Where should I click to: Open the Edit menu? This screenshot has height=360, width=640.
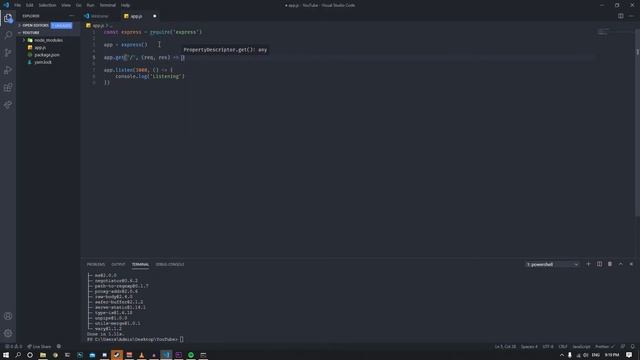(x=29, y=5)
